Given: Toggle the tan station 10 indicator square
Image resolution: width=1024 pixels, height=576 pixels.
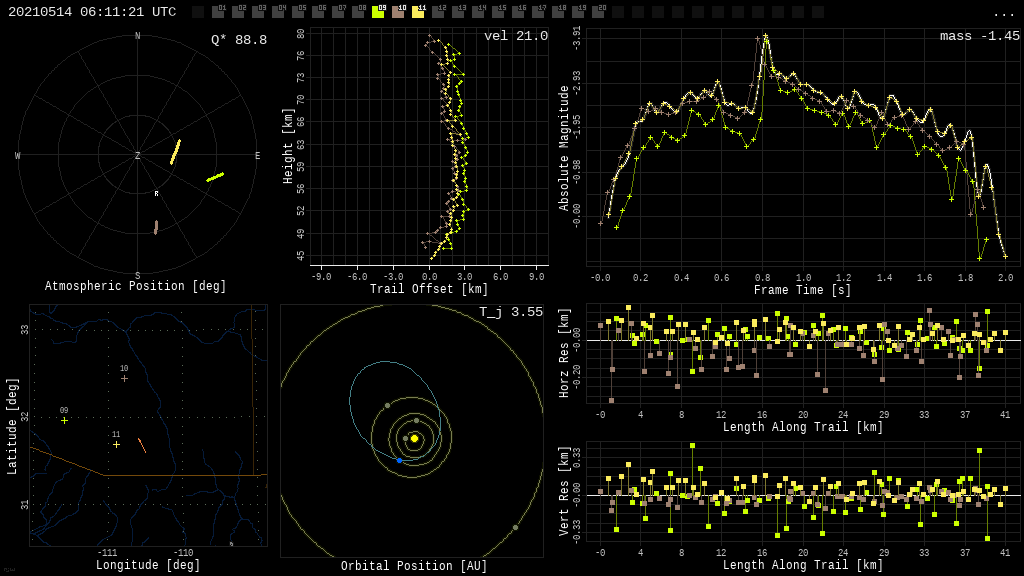Looking at the screenshot, I should [398, 12].
